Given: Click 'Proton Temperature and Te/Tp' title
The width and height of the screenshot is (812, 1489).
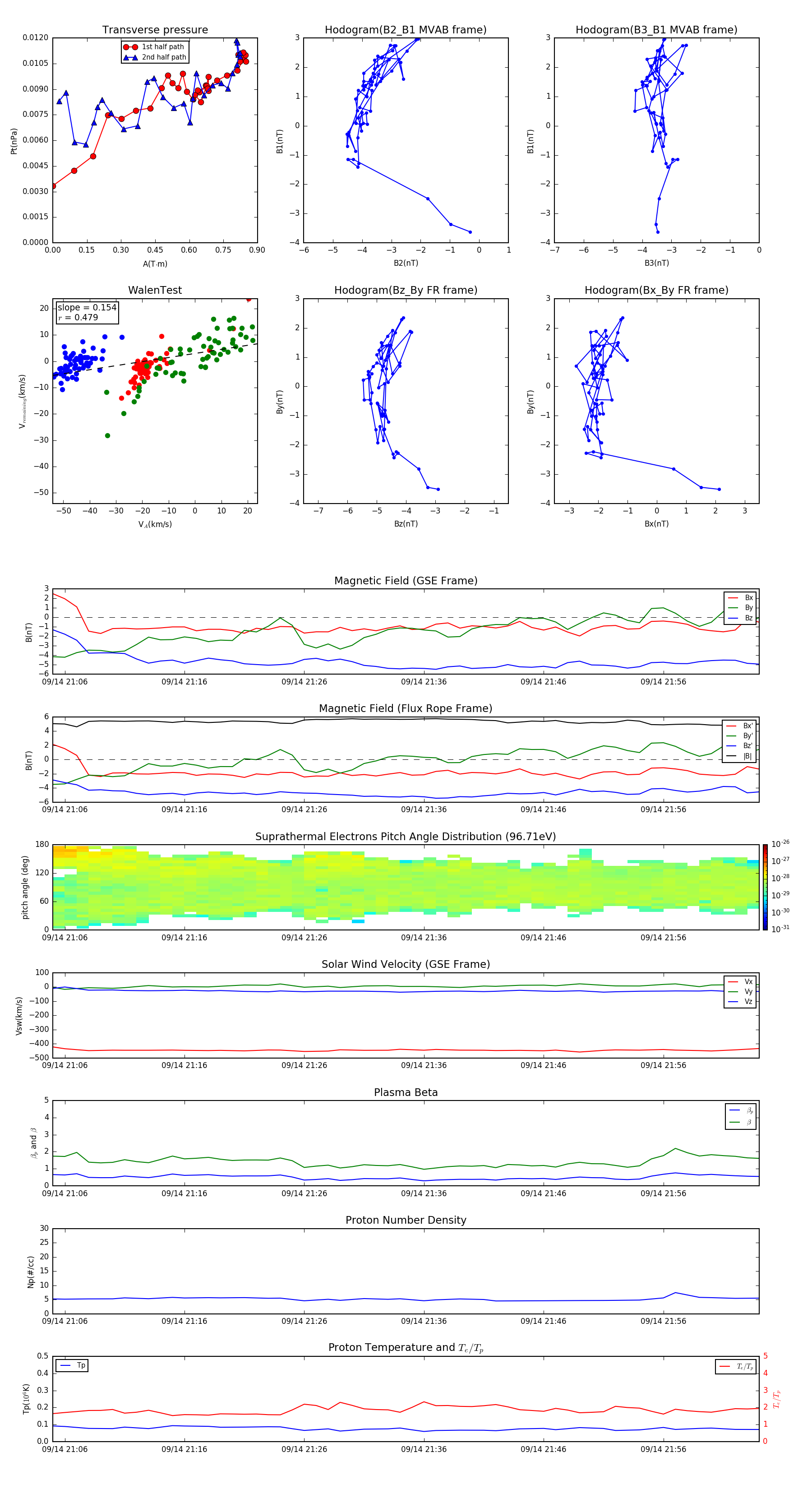Looking at the screenshot, I should 406,1348.
